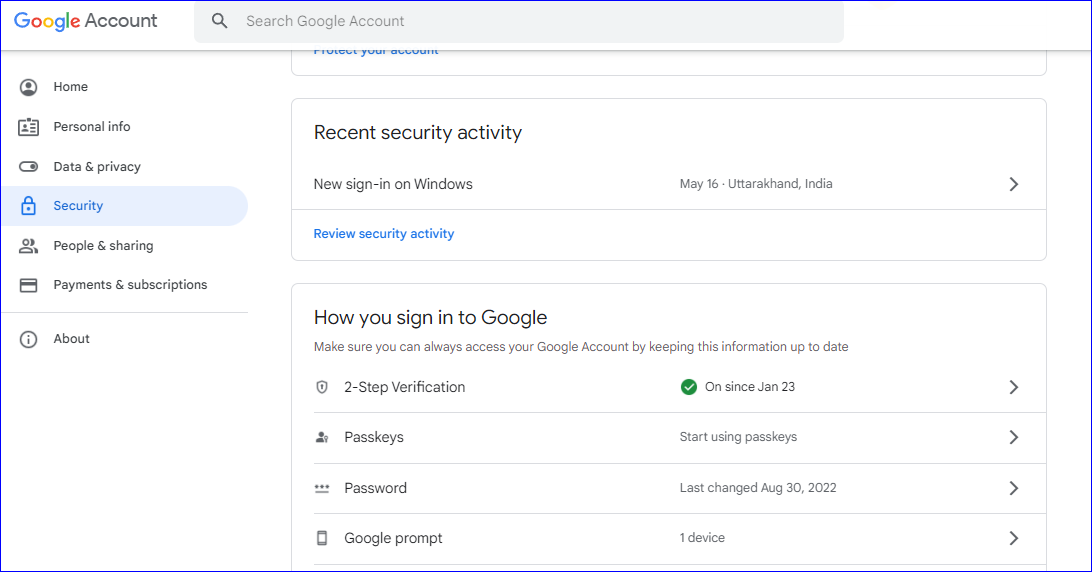Viewport: 1092px width, 572px height.
Task: Click the green checkmark beside On since Jan 23
Action: 689,387
